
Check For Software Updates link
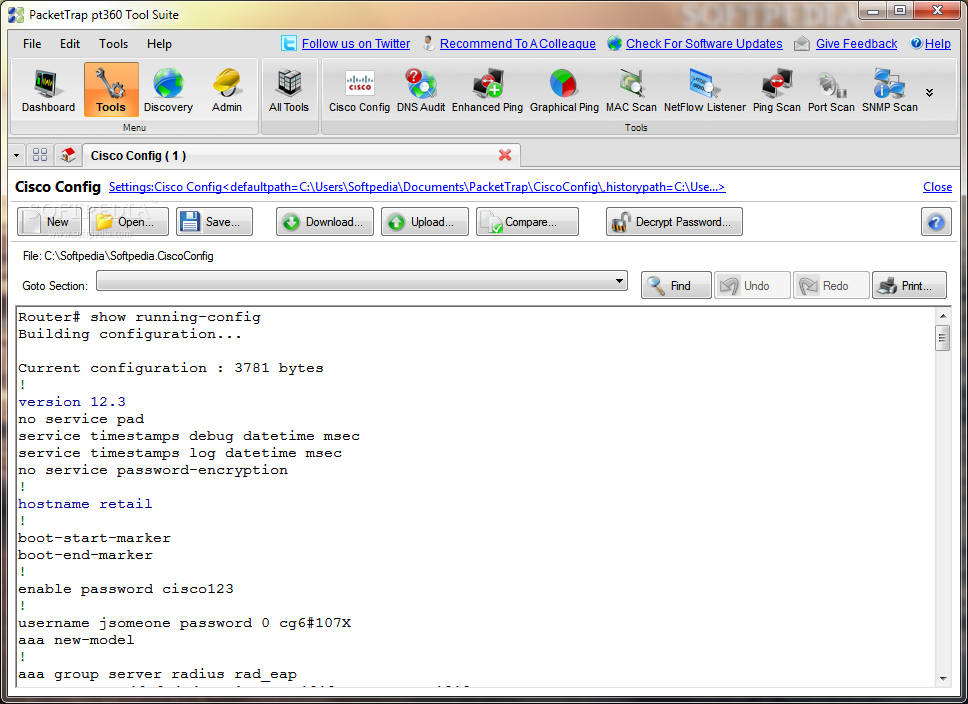704,44
